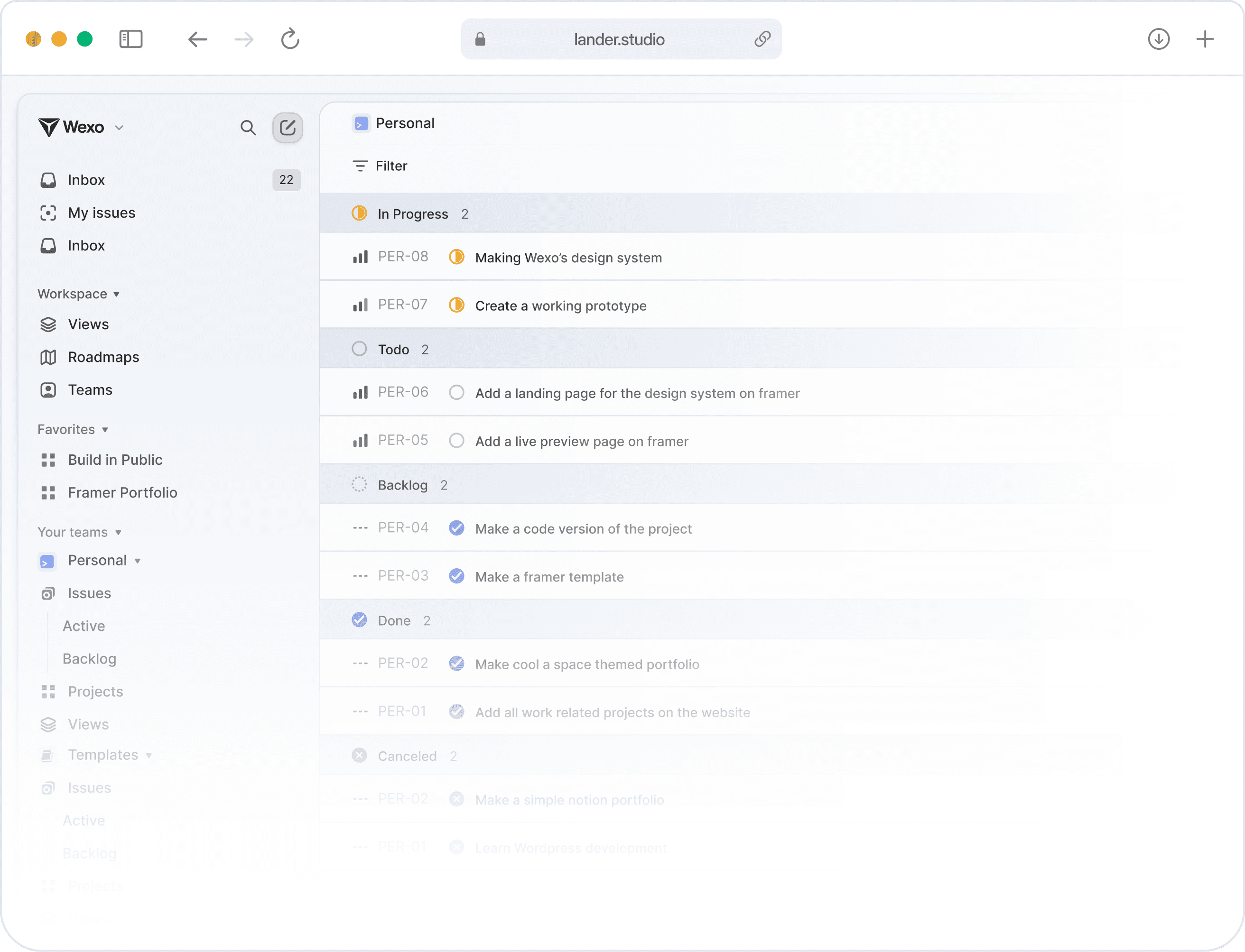The height and width of the screenshot is (952, 1245).
Task: Collapse the Favorites section
Action: click(x=105, y=430)
